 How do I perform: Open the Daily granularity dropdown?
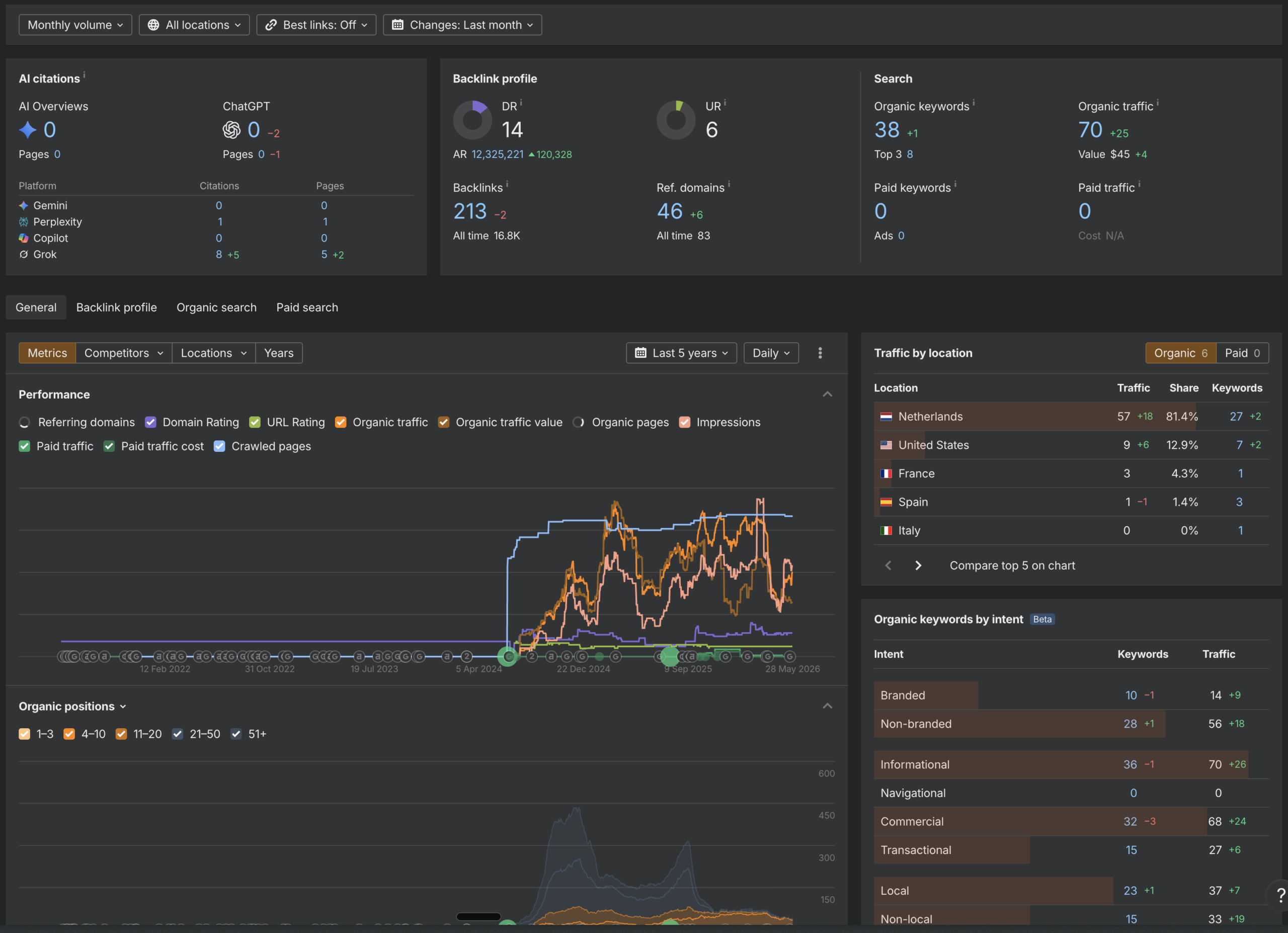771,353
